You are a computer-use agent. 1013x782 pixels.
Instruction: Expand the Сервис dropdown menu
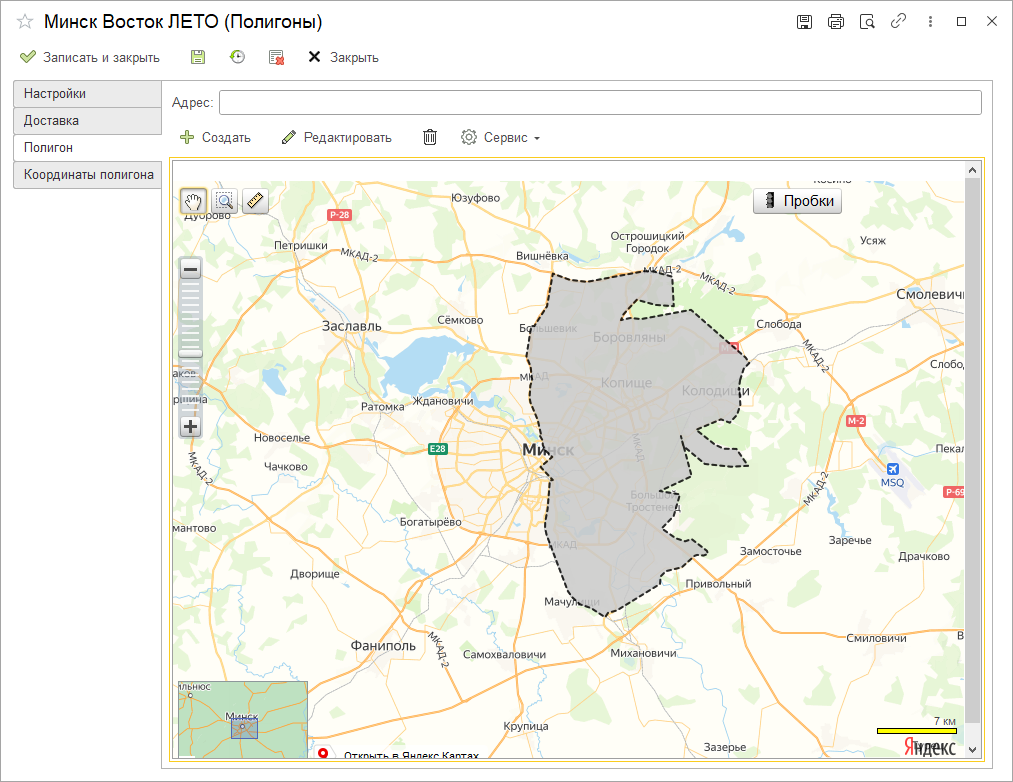(x=501, y=137)
